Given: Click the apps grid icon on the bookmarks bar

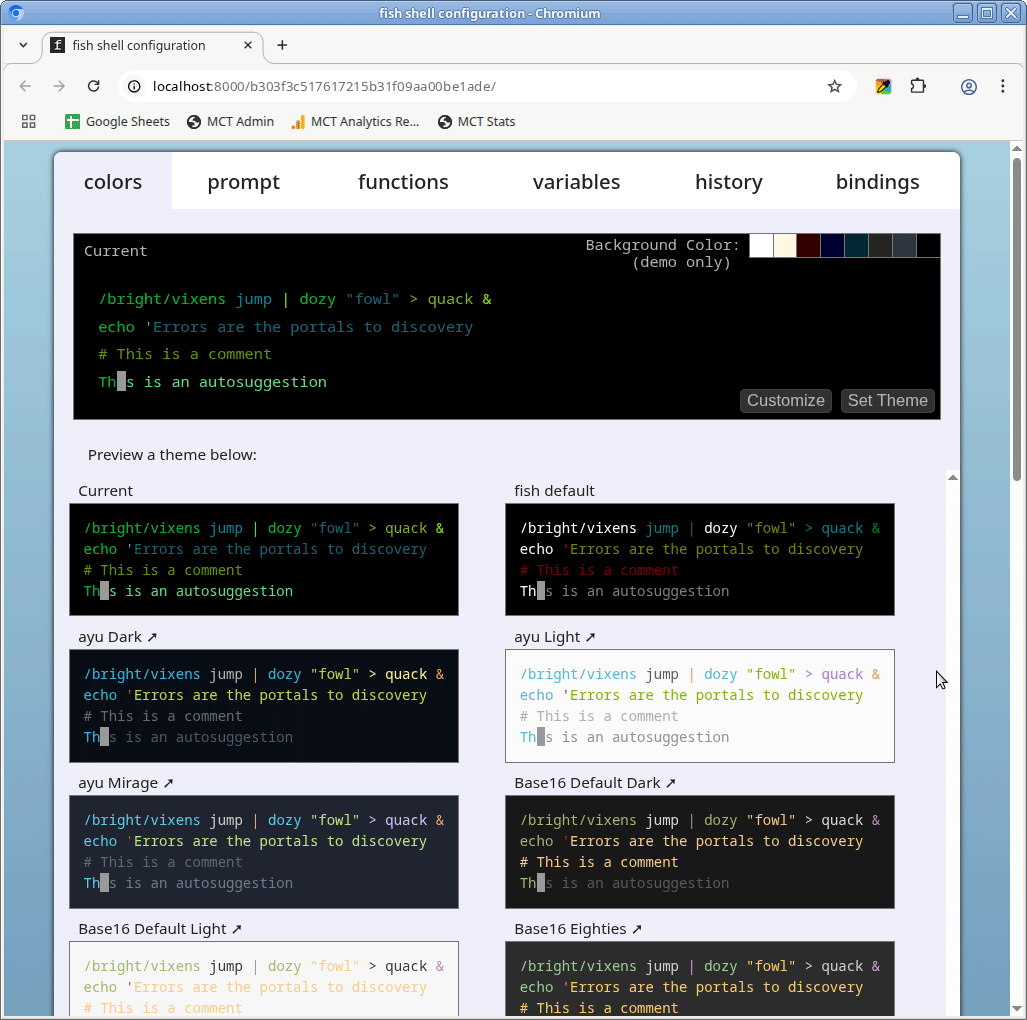Looking at the screenshot, I should [x=28, y=121].
